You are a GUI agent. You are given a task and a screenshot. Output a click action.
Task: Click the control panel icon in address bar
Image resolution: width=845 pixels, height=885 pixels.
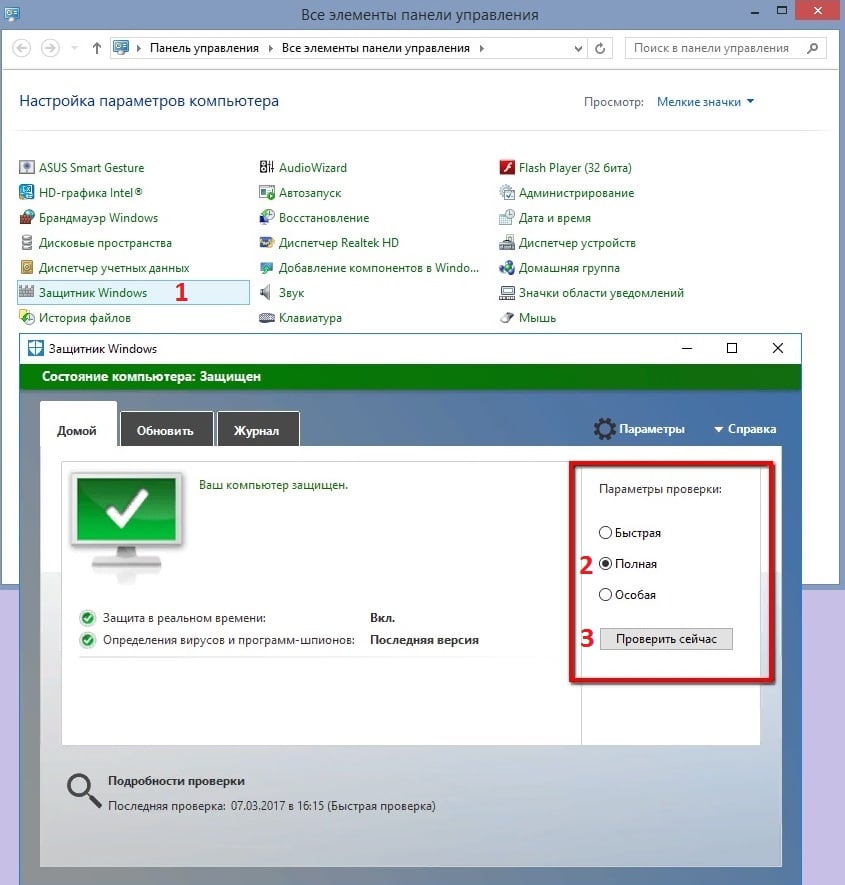click(x=121, y=48)
